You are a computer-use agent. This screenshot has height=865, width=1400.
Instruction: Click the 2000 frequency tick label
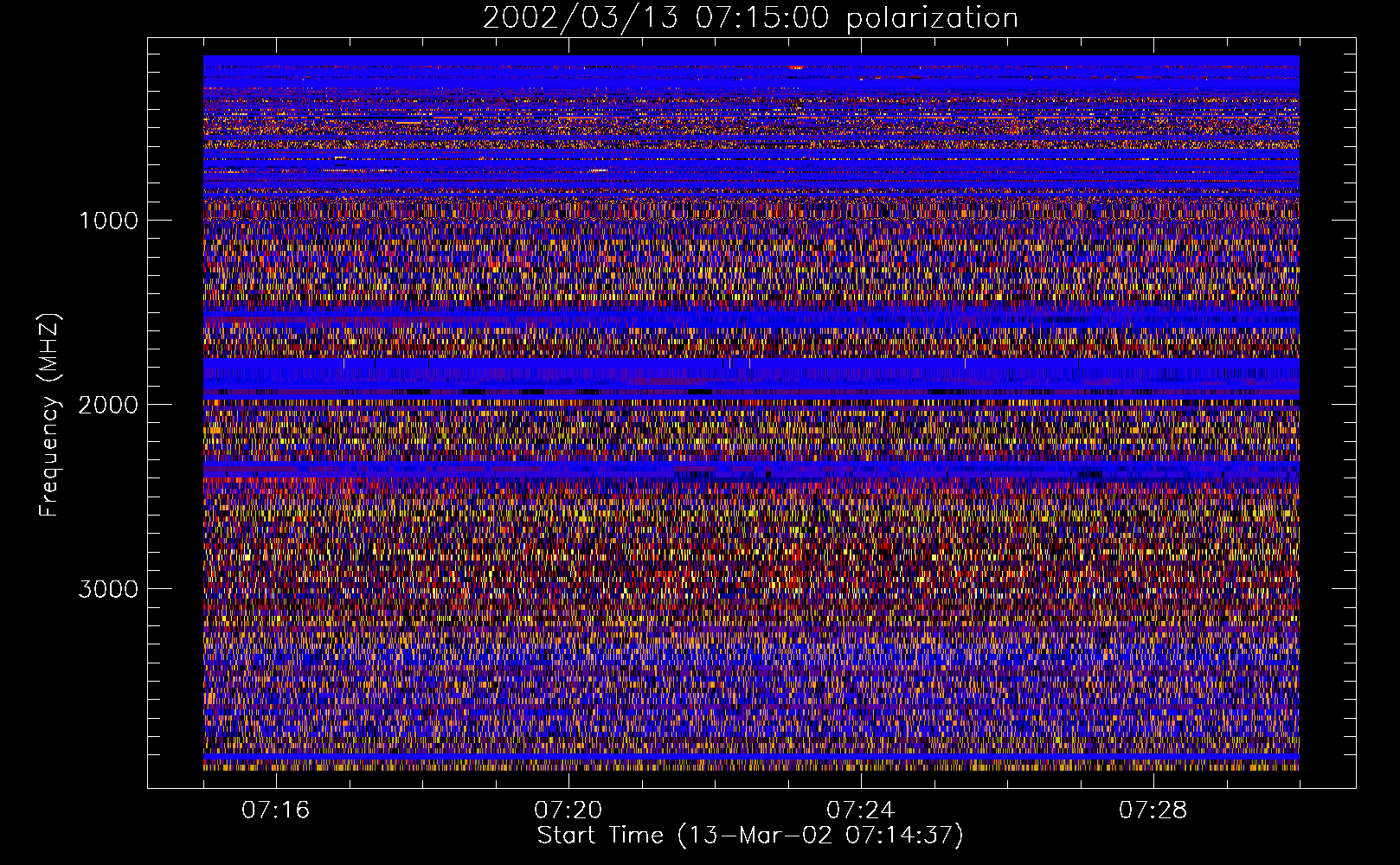pos(108,405)
